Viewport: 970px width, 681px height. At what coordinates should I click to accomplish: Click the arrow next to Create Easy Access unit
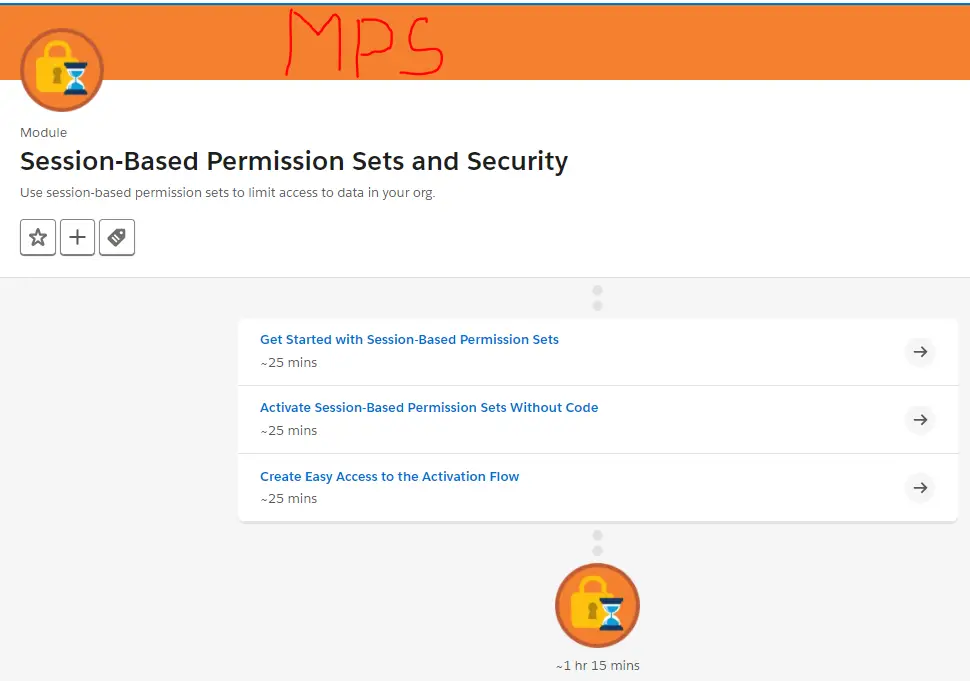pyautogui.click(x=920, y=488)
